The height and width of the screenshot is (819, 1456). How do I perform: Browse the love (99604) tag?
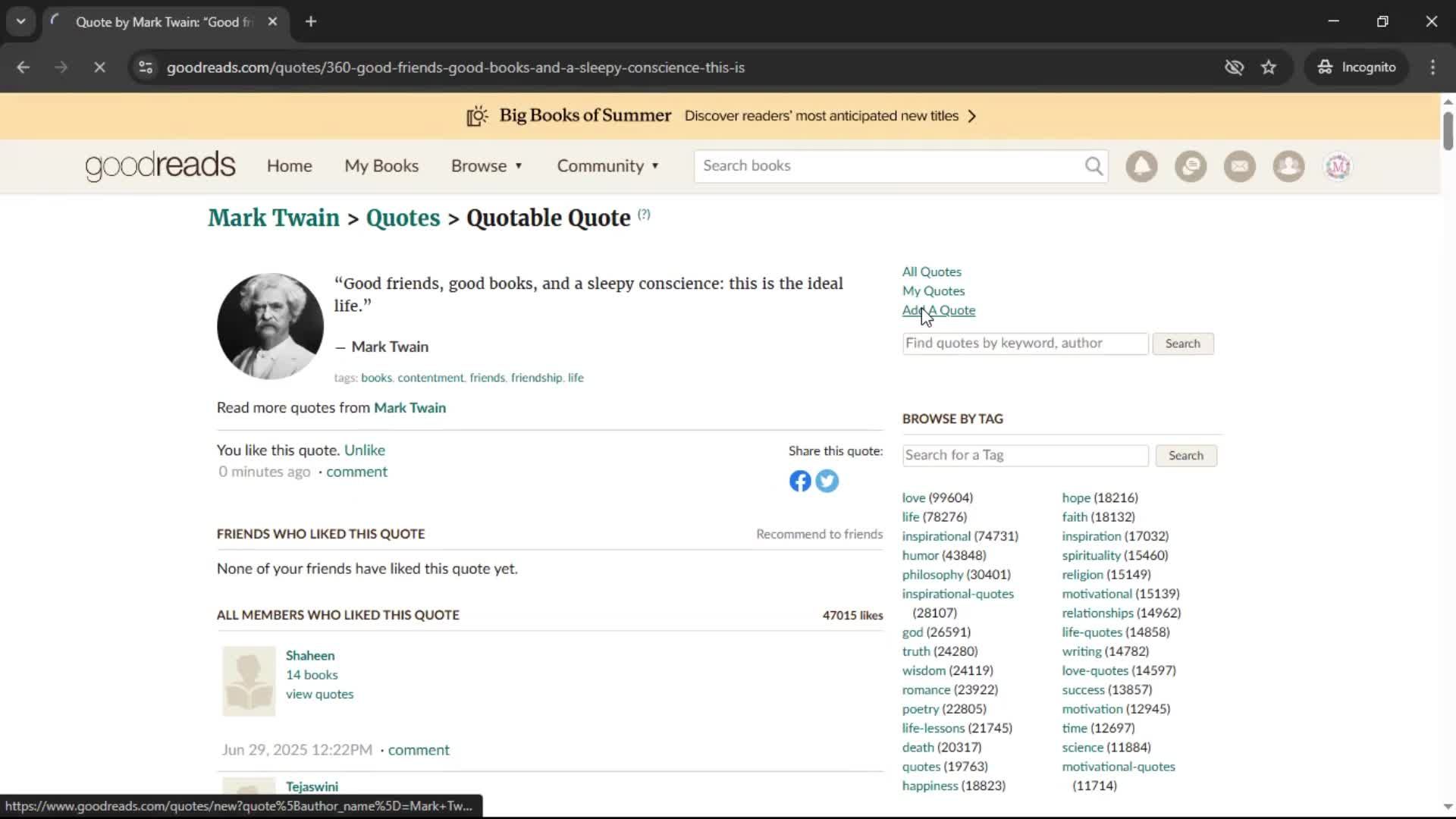pos(914,497)
